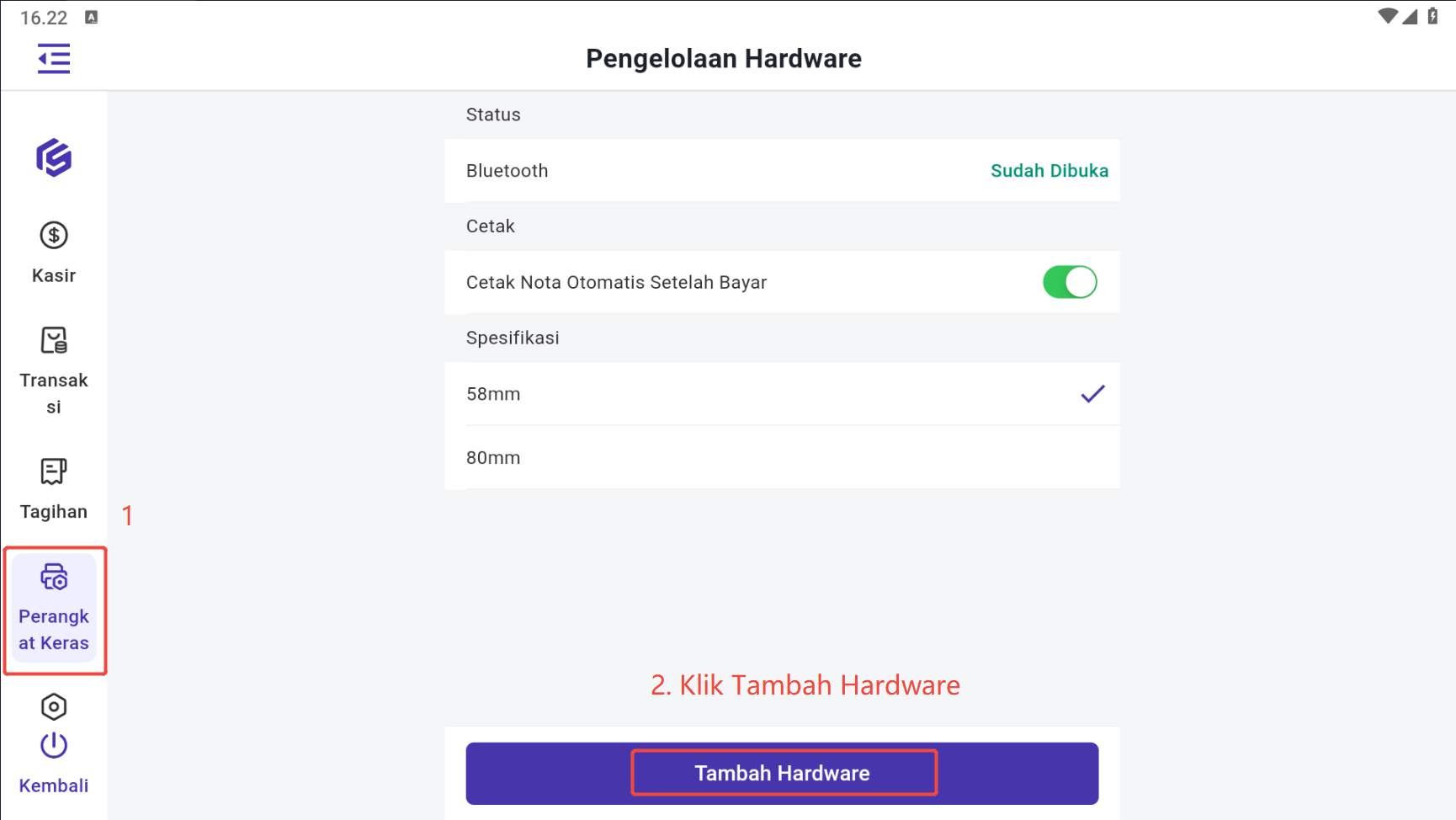Select 58mm paper specification
This screenshot has height=820, width=1456.
493,394
